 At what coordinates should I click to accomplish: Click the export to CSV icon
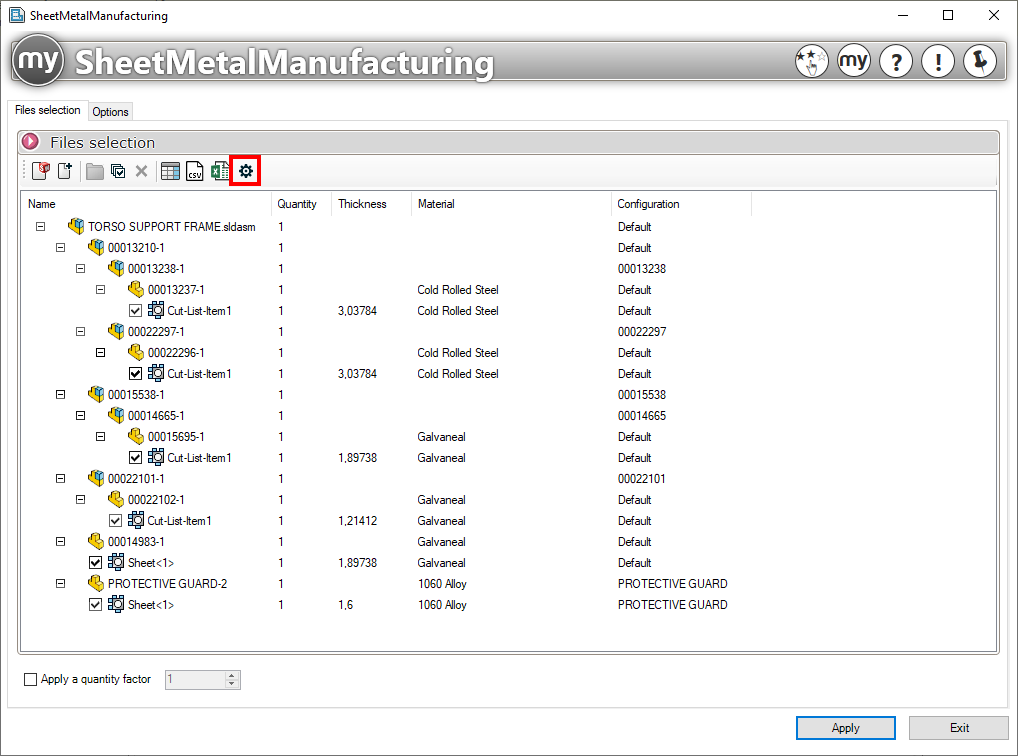click(x=194, y=170)
